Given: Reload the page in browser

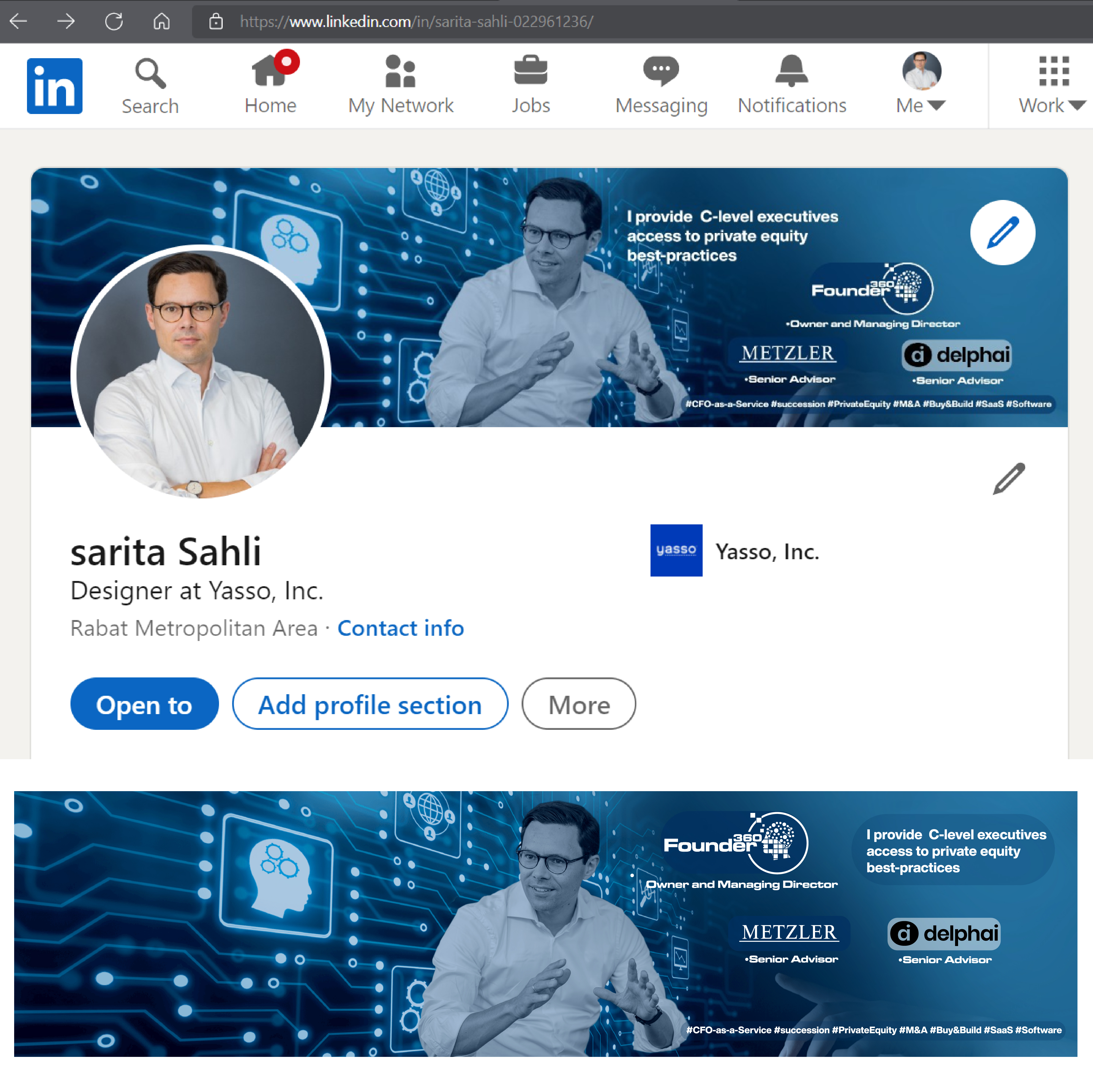Looking at the screenshot, I should (114, 21).
